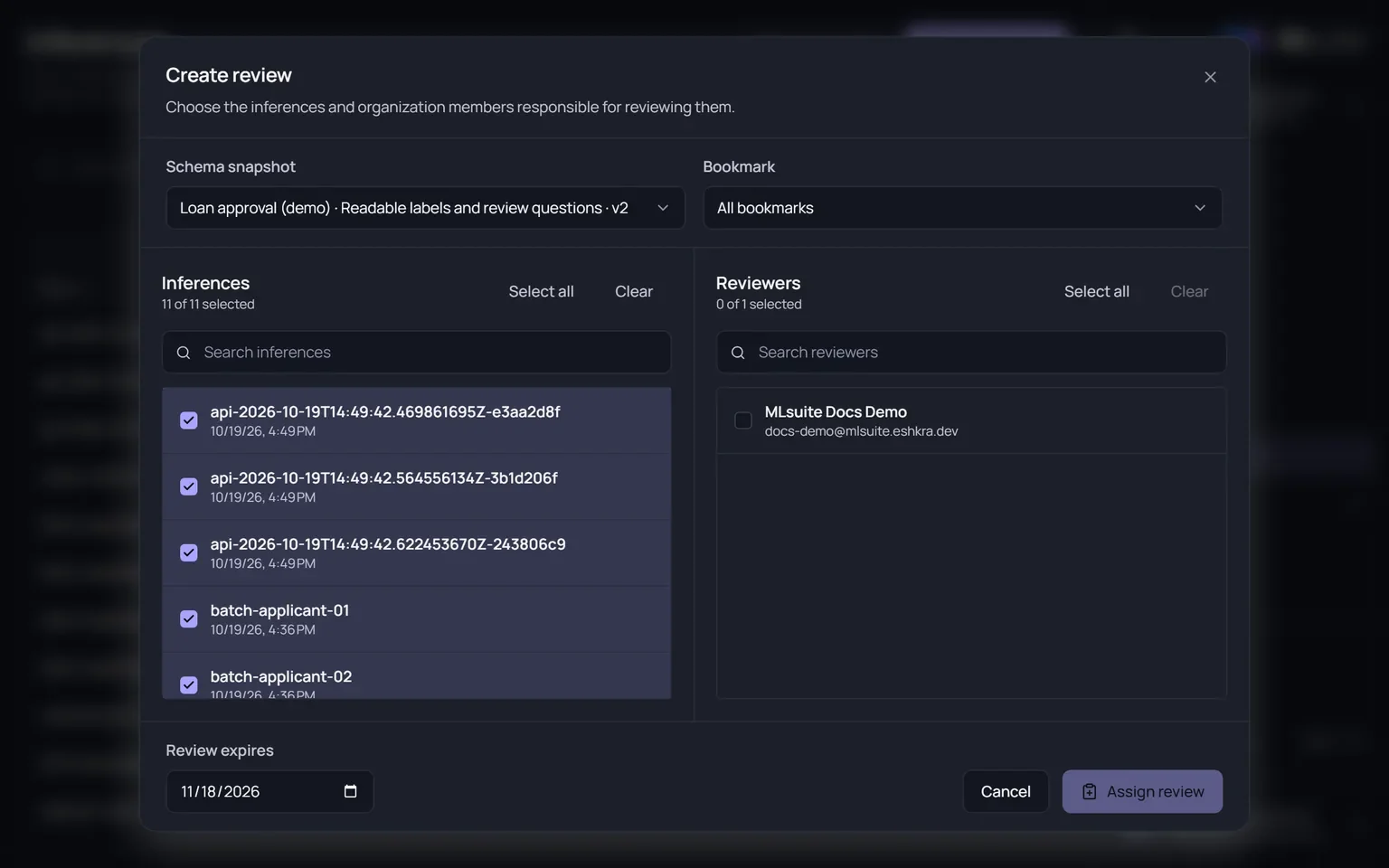
Task: Click the api-2026-10-19T14:49:42.564556134Z-3b1d206f name
Action: pyautogui.click(x=383, y=477)
